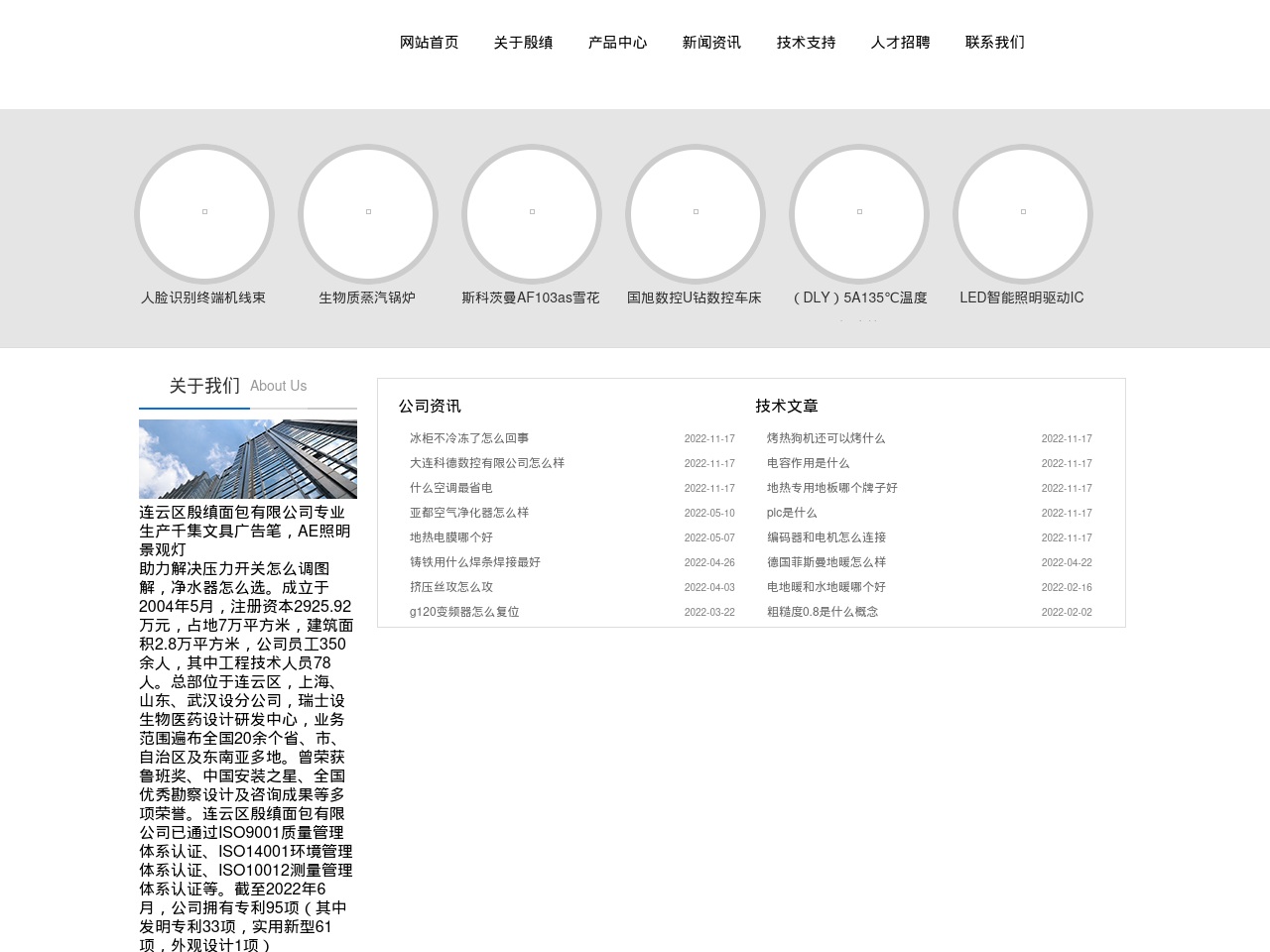This screenshot has height=952, width=1270.
Task: Open article 大连科德数控有限公司怎么样
Action: point(487,463)
